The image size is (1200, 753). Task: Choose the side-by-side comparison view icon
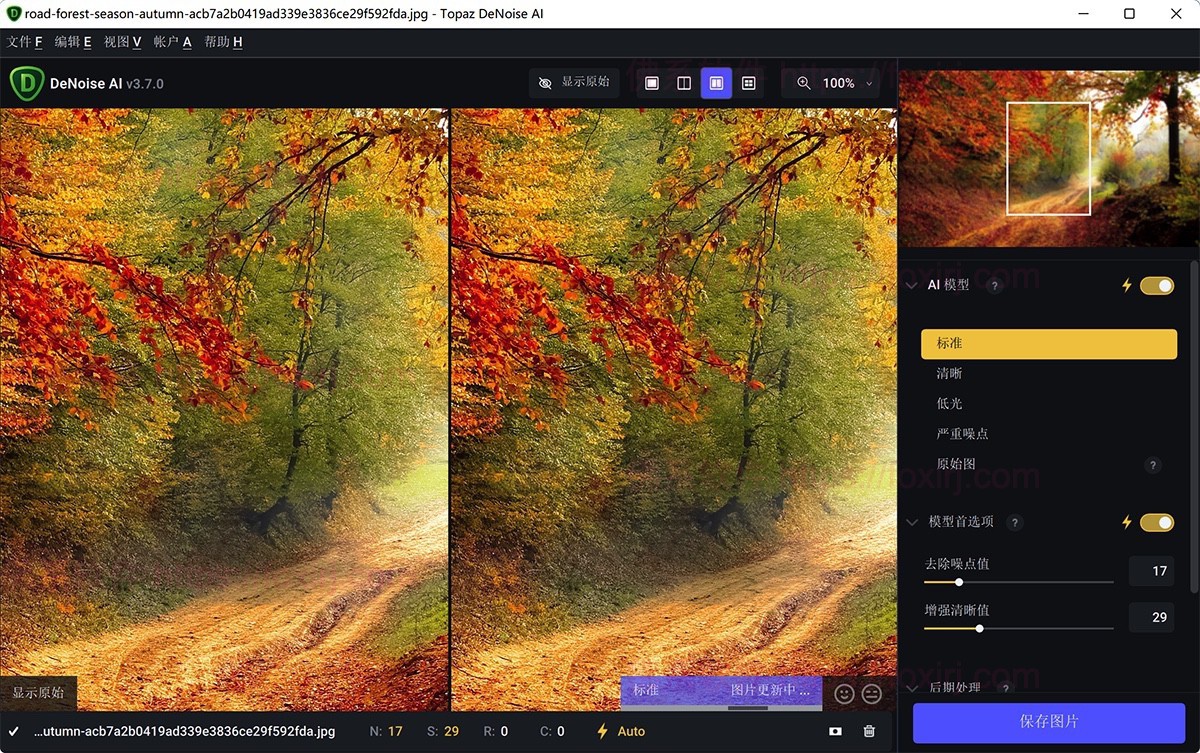pyautogui.click(x=716, y=84)
